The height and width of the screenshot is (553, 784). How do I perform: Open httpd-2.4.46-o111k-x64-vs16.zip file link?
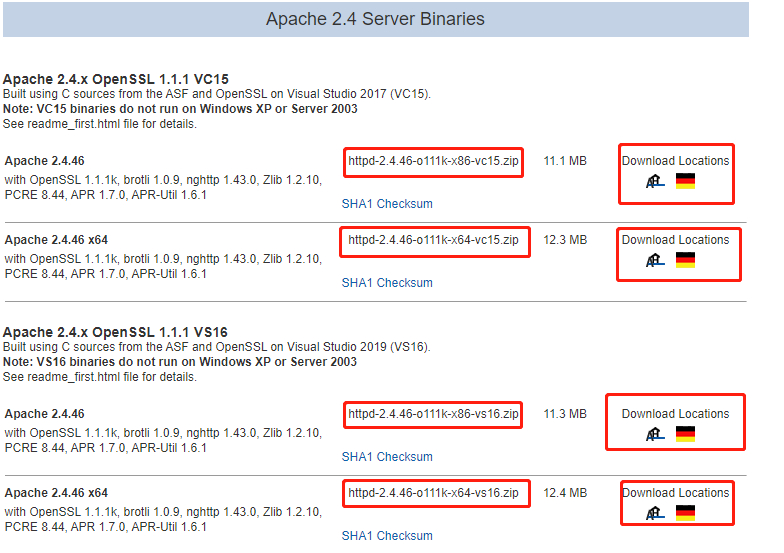pyautogui.click(x=433, y=493)
